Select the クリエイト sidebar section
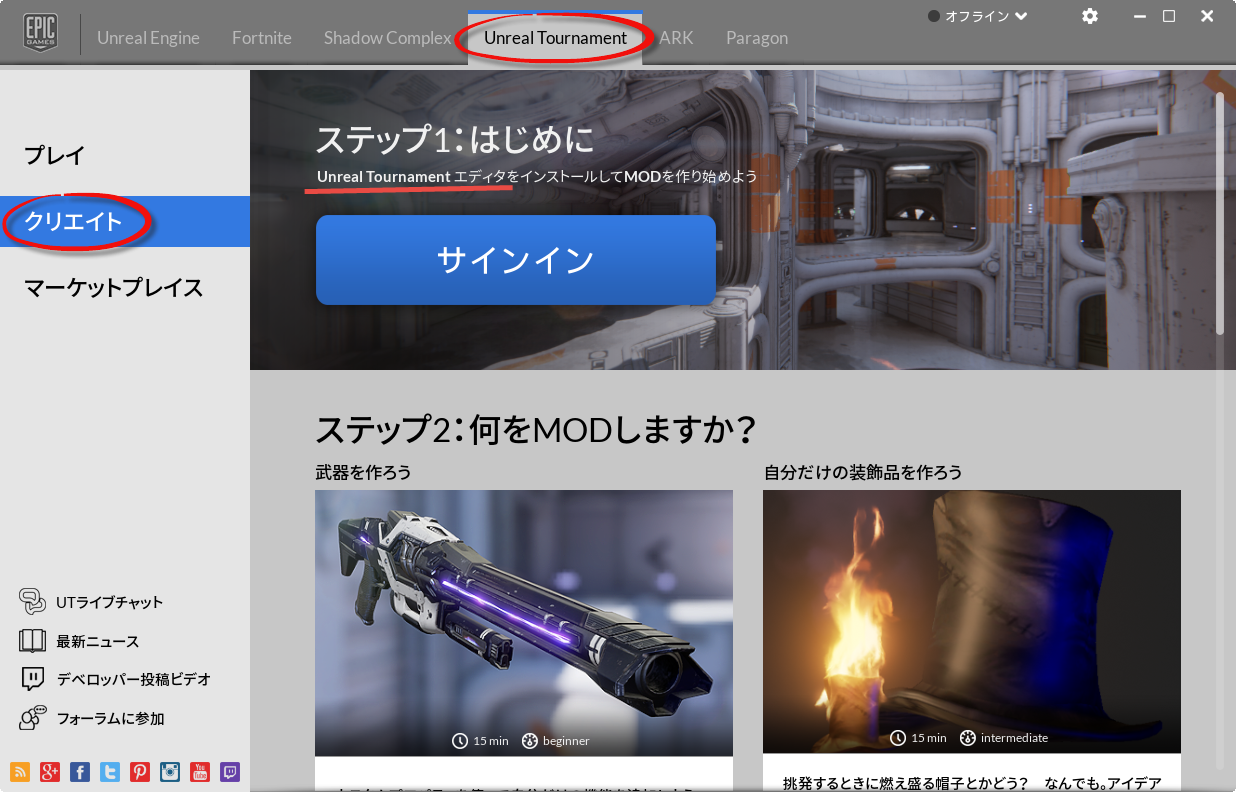This screenshot has width=1236, height=792. (x=125, y=221)
